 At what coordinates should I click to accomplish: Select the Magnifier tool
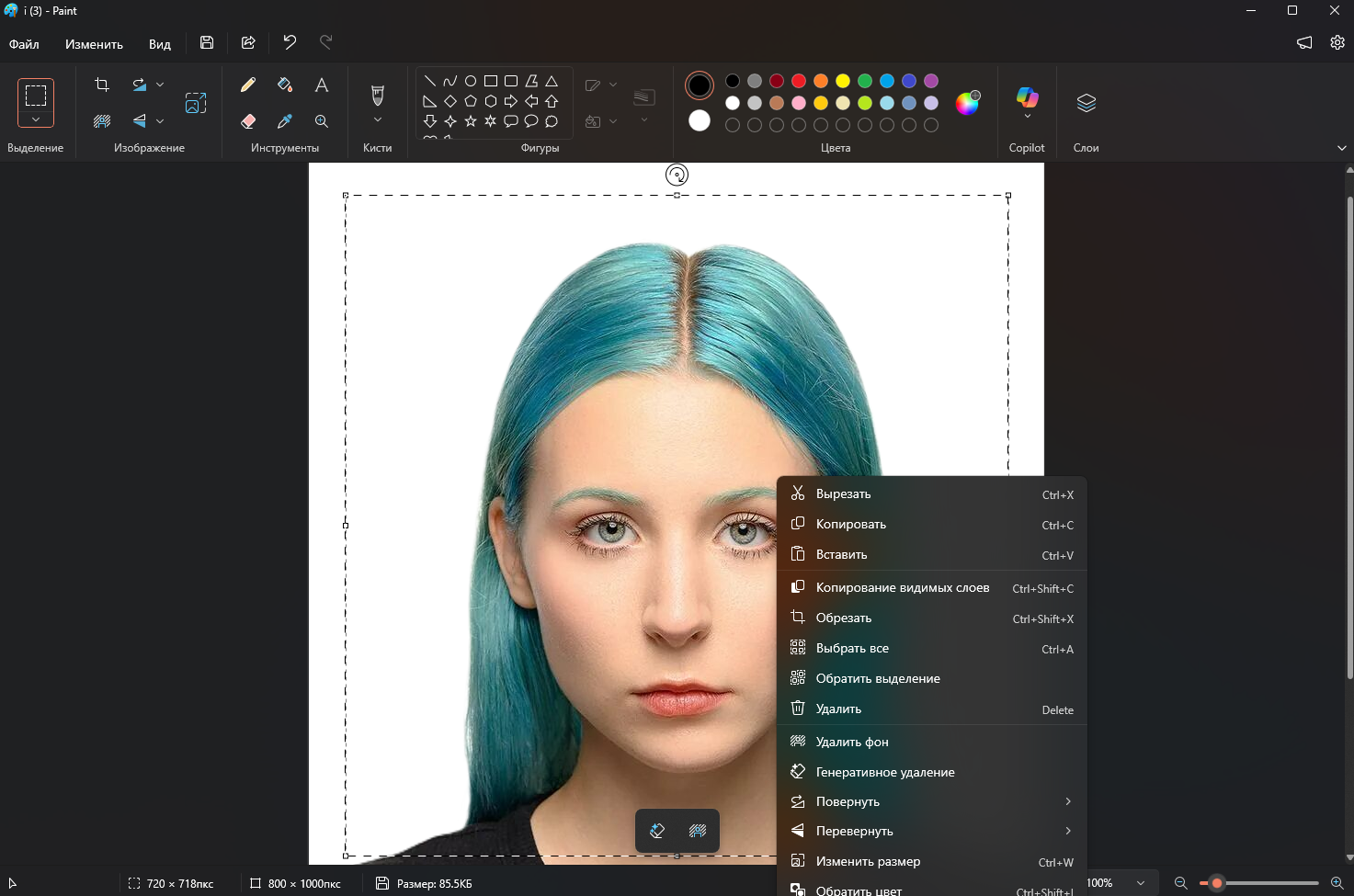click(322, 120)
